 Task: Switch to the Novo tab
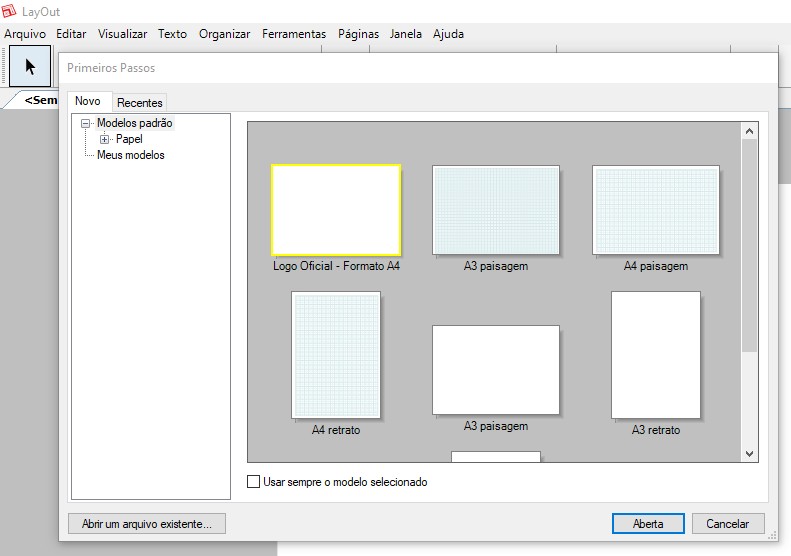(88, 101)
